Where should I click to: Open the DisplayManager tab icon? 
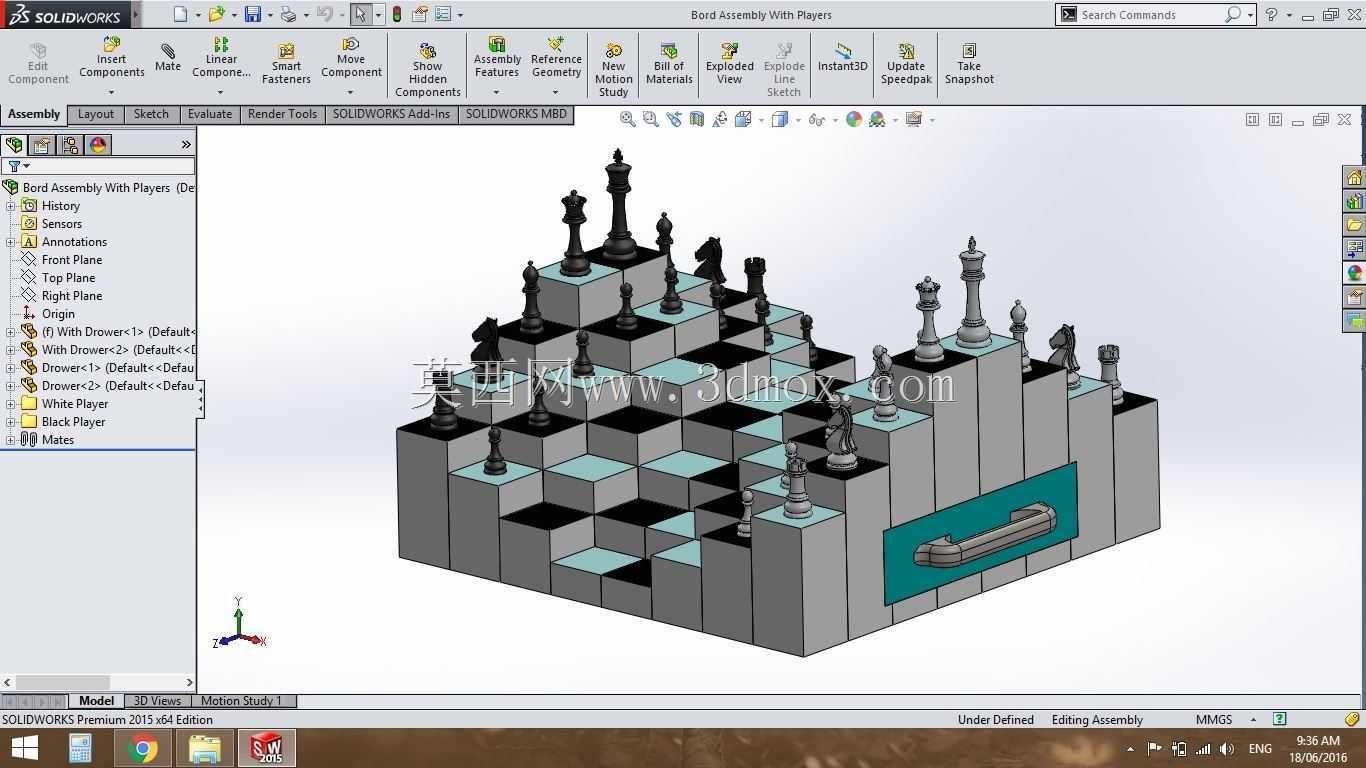point(98,145)
